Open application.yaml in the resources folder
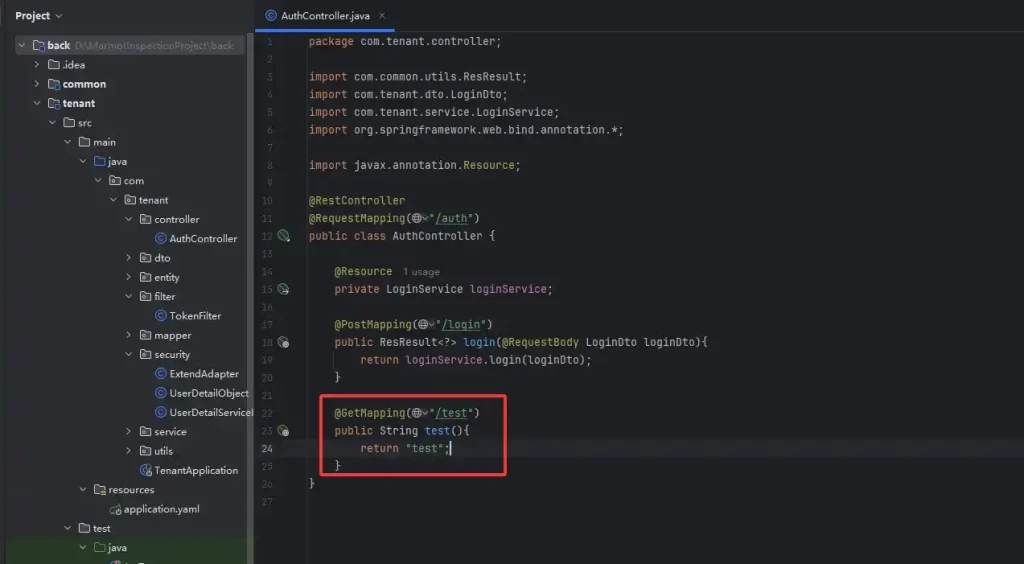Viewport: 1024px width, 564px height. (161, 509)
